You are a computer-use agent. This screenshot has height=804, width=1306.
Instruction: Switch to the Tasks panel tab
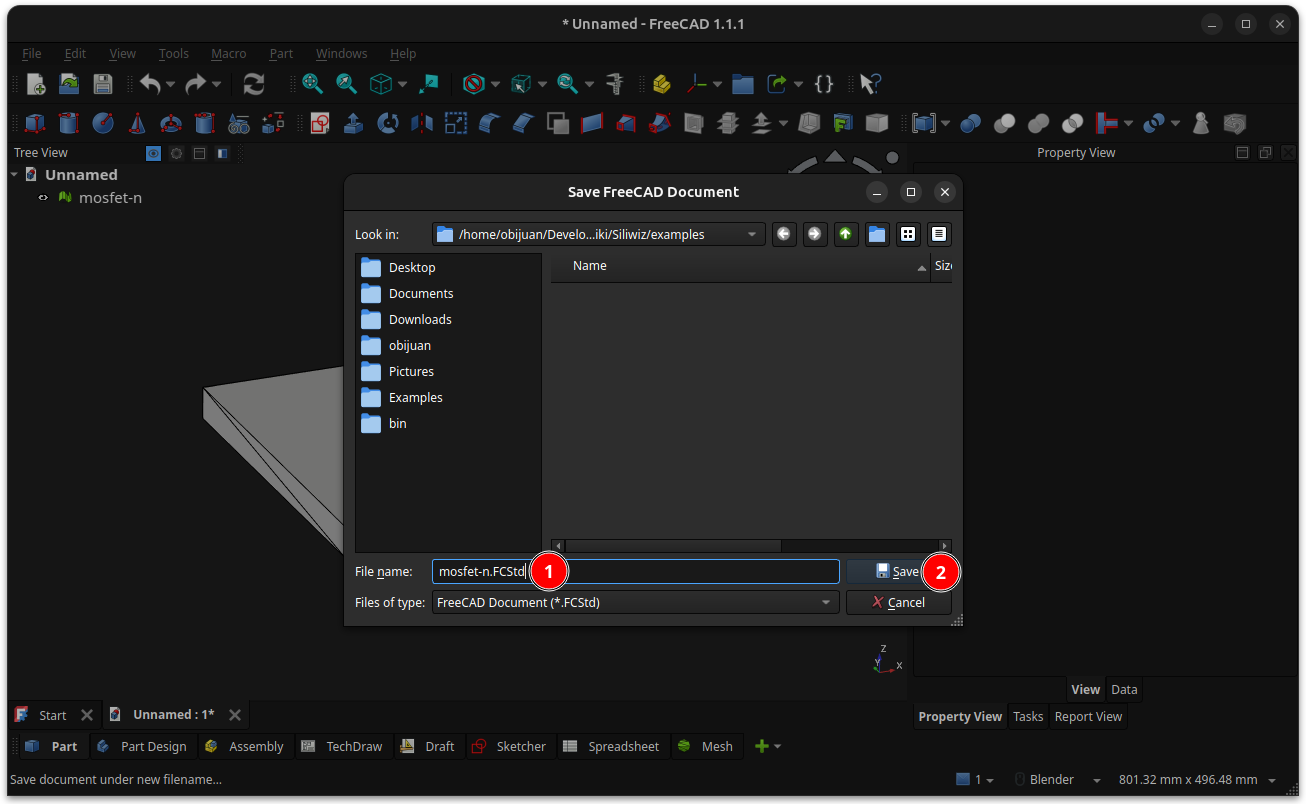click(1028, 716)
